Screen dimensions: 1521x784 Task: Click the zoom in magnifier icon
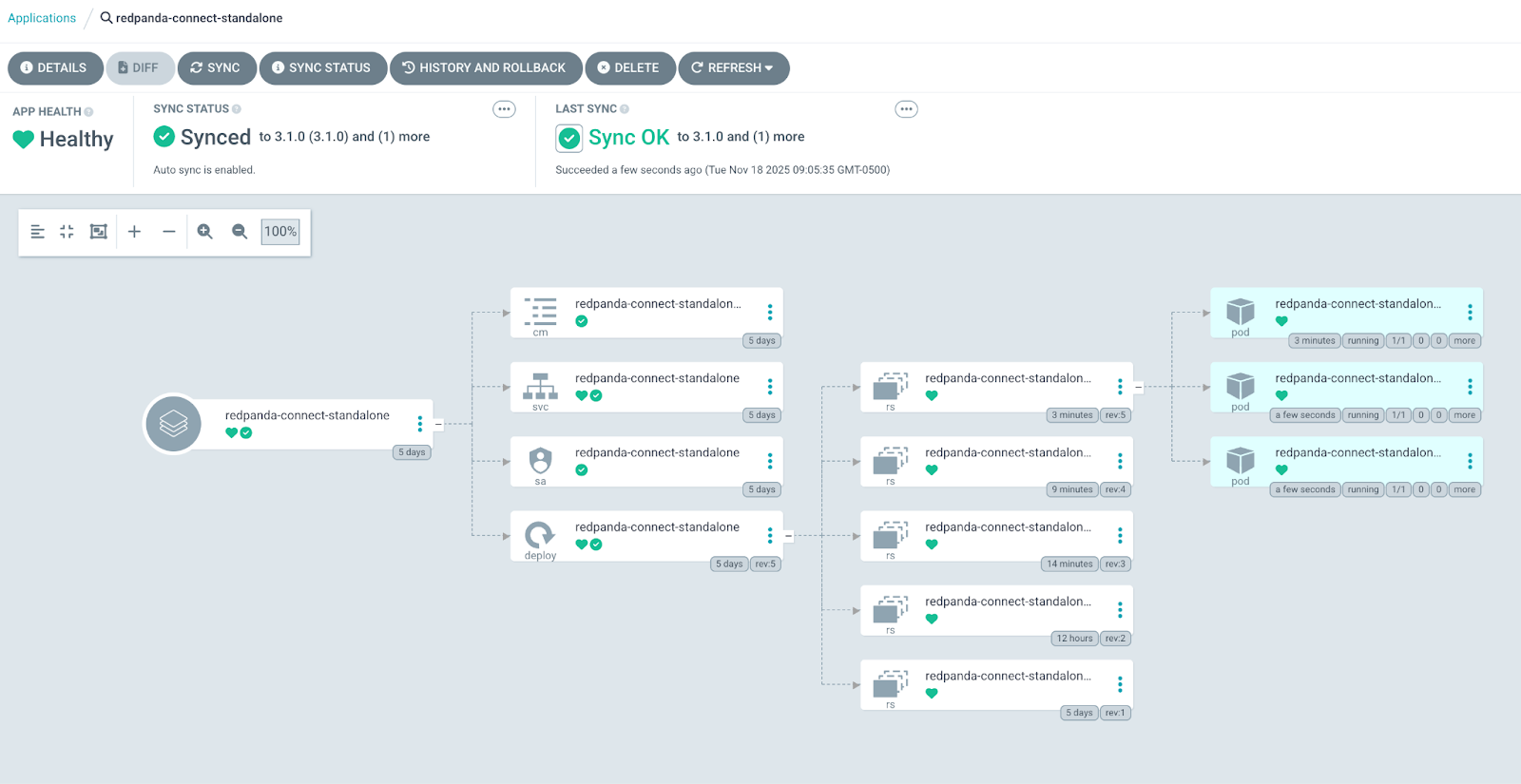204,232
